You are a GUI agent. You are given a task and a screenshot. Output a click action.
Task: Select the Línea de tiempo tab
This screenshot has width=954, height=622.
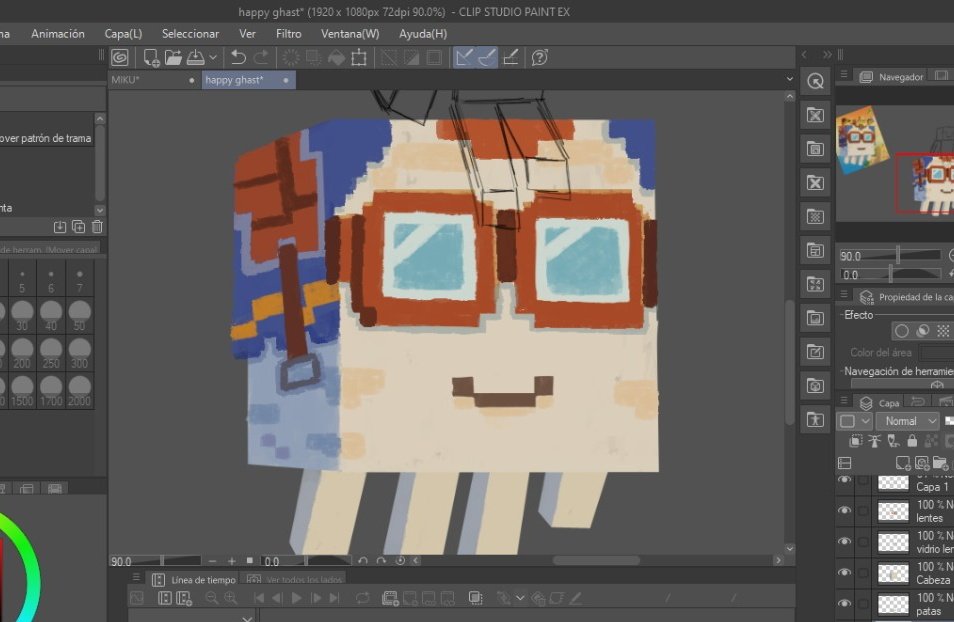click(x=194, y=580)
